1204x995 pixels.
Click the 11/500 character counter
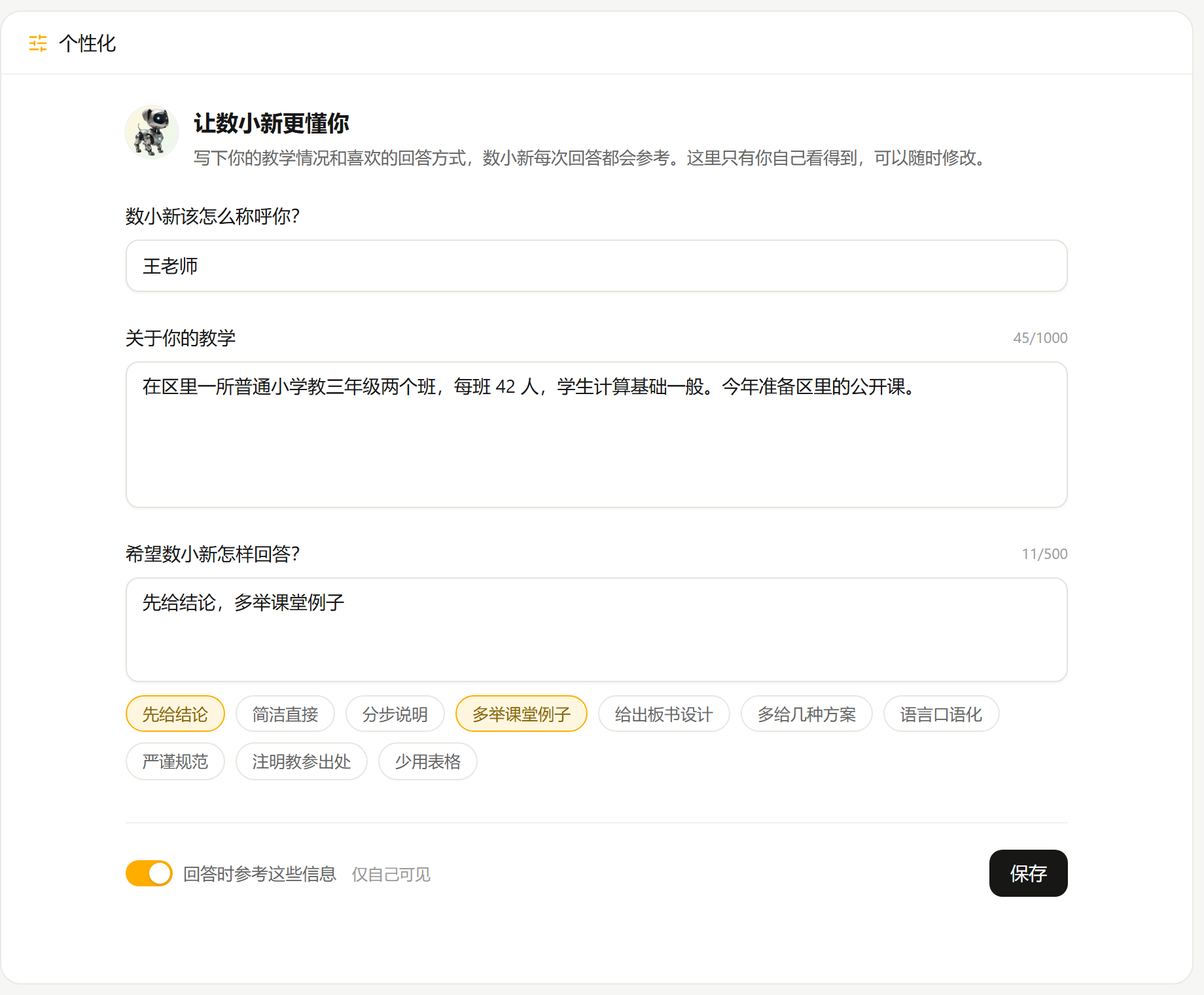click(x=1045, y=554)
